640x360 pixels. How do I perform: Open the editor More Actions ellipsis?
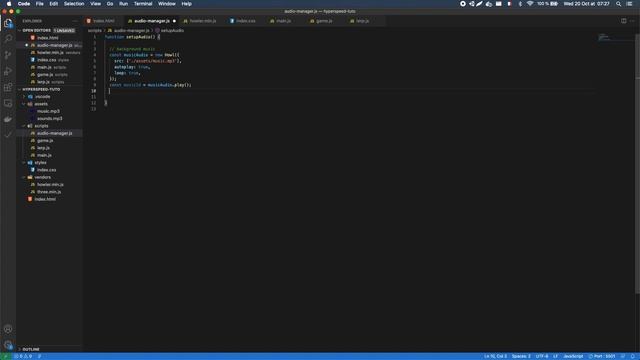(x=632, y=21)
